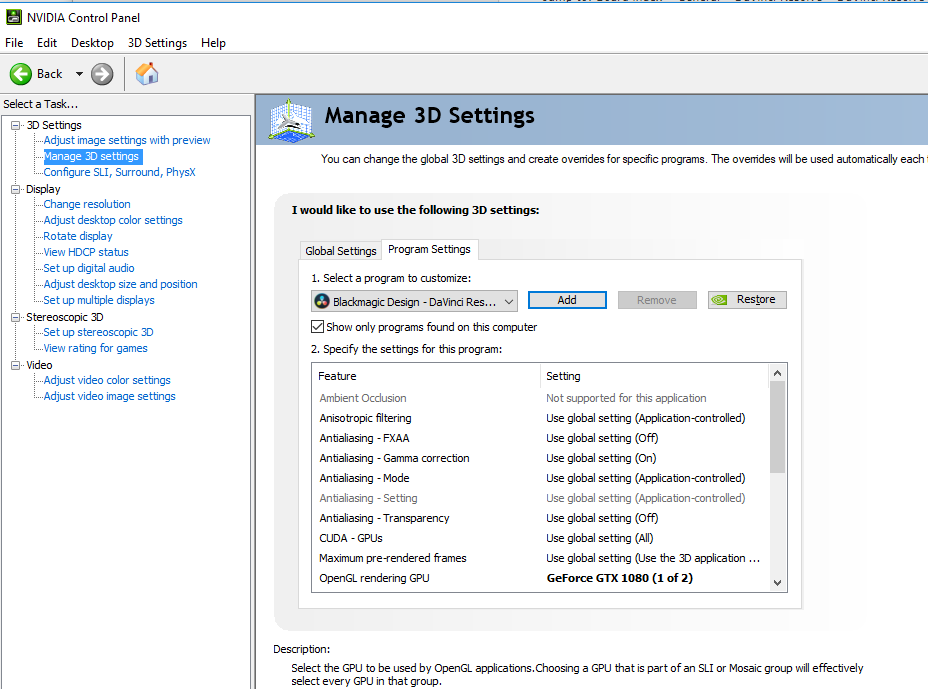Open the Edit menu
The image size is (928, 689).
click(x=47, y=43)
